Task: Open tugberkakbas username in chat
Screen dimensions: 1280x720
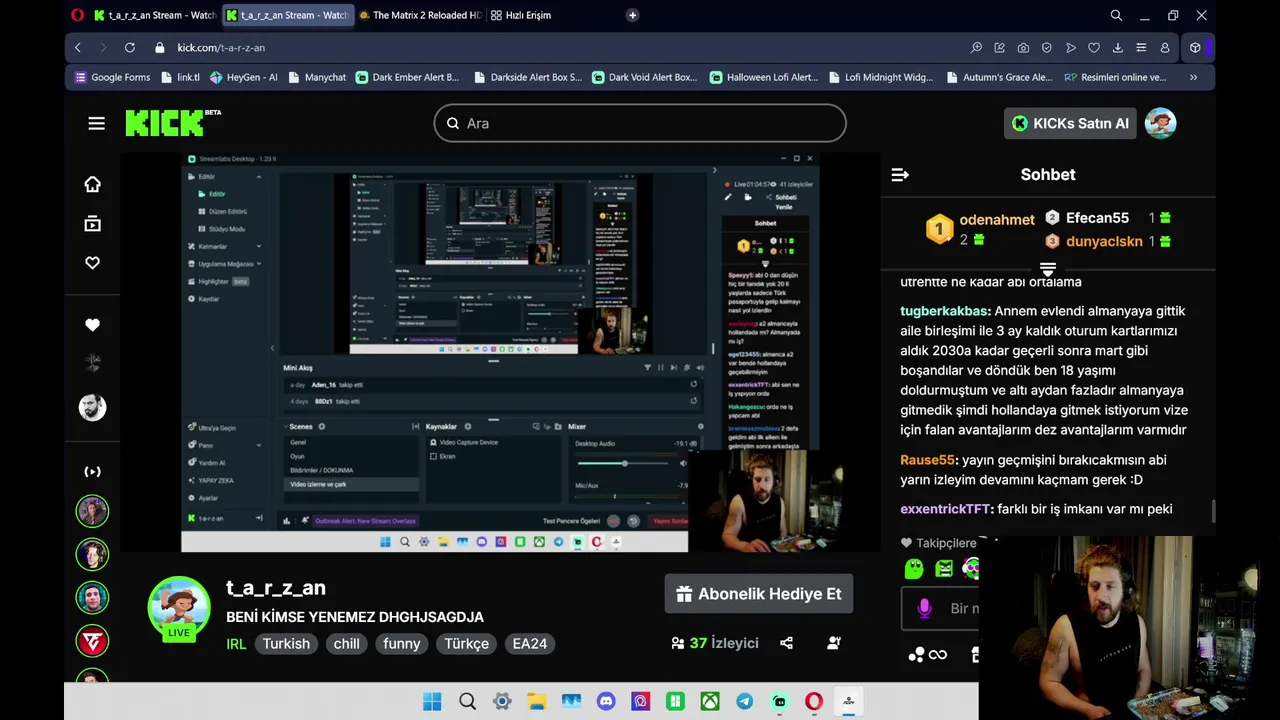Action: click(944, 311)
